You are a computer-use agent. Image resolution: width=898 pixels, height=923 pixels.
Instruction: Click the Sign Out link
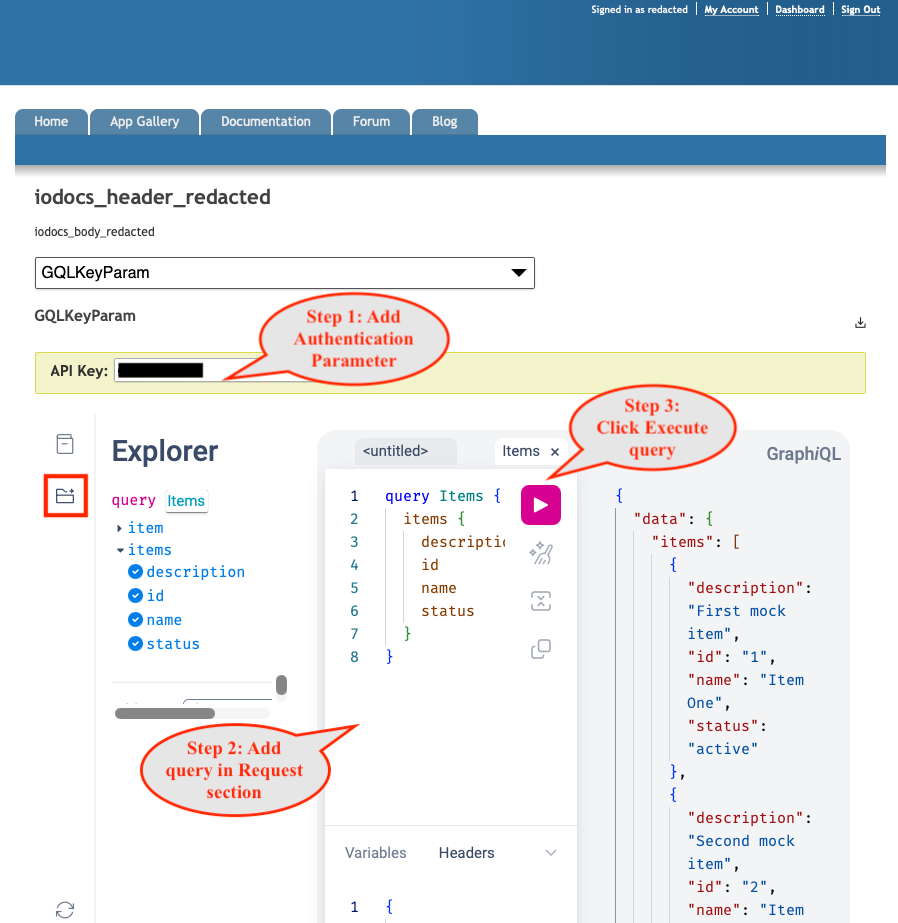tap(860, 9)
